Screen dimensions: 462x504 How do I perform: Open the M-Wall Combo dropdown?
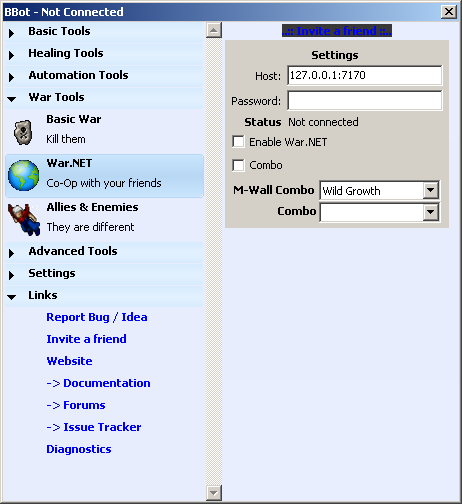coord(430,190)
